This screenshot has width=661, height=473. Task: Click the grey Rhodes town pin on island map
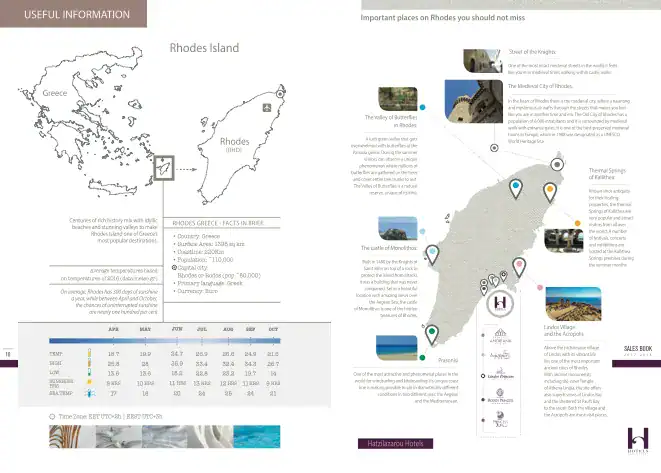click(x=557, y=164)
